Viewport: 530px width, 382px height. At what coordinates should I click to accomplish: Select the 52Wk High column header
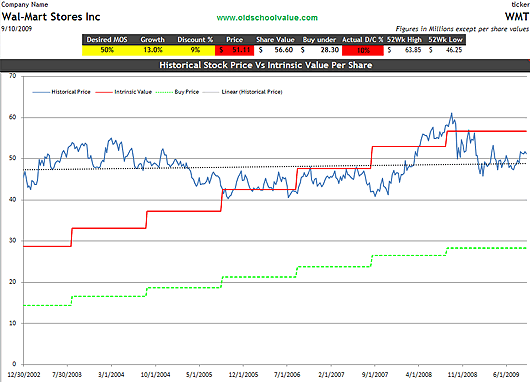pos(404,40)
